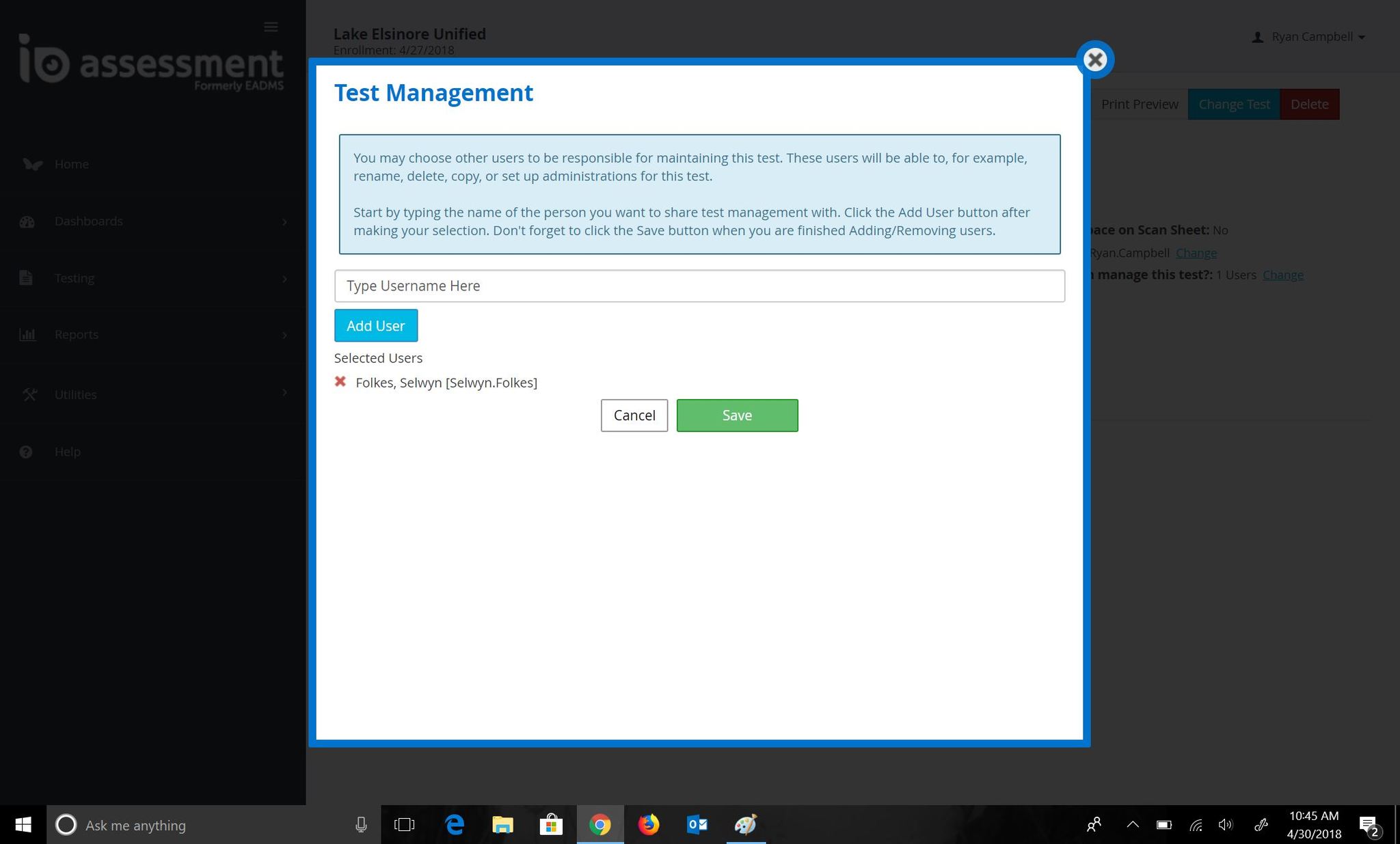Remove Selwyn Folkes with red X icon
This screenshot has height=844, width=1400.
coord(340,382)
